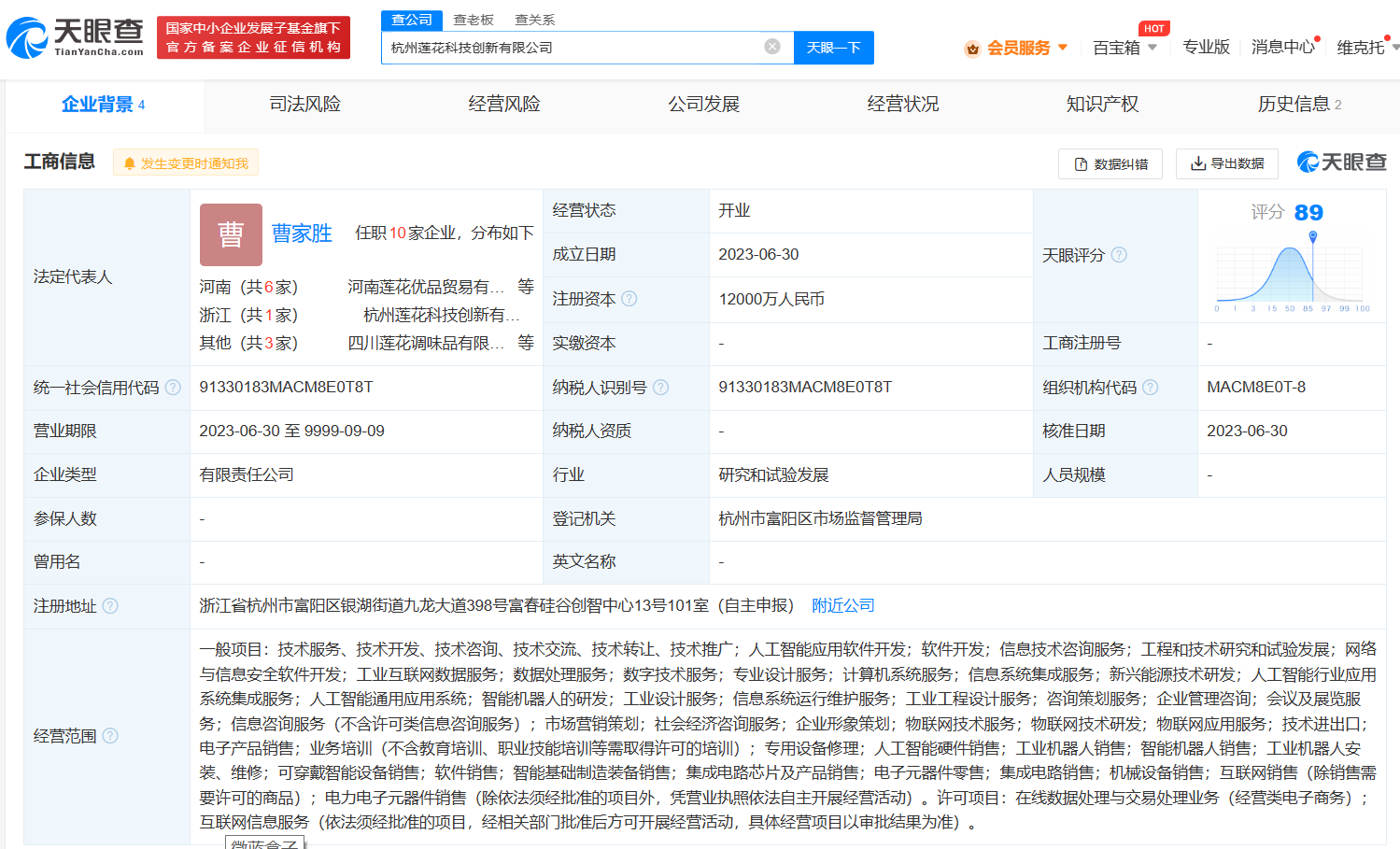
Task: Open the 知识产权 tab
Action: (1102, 105)
